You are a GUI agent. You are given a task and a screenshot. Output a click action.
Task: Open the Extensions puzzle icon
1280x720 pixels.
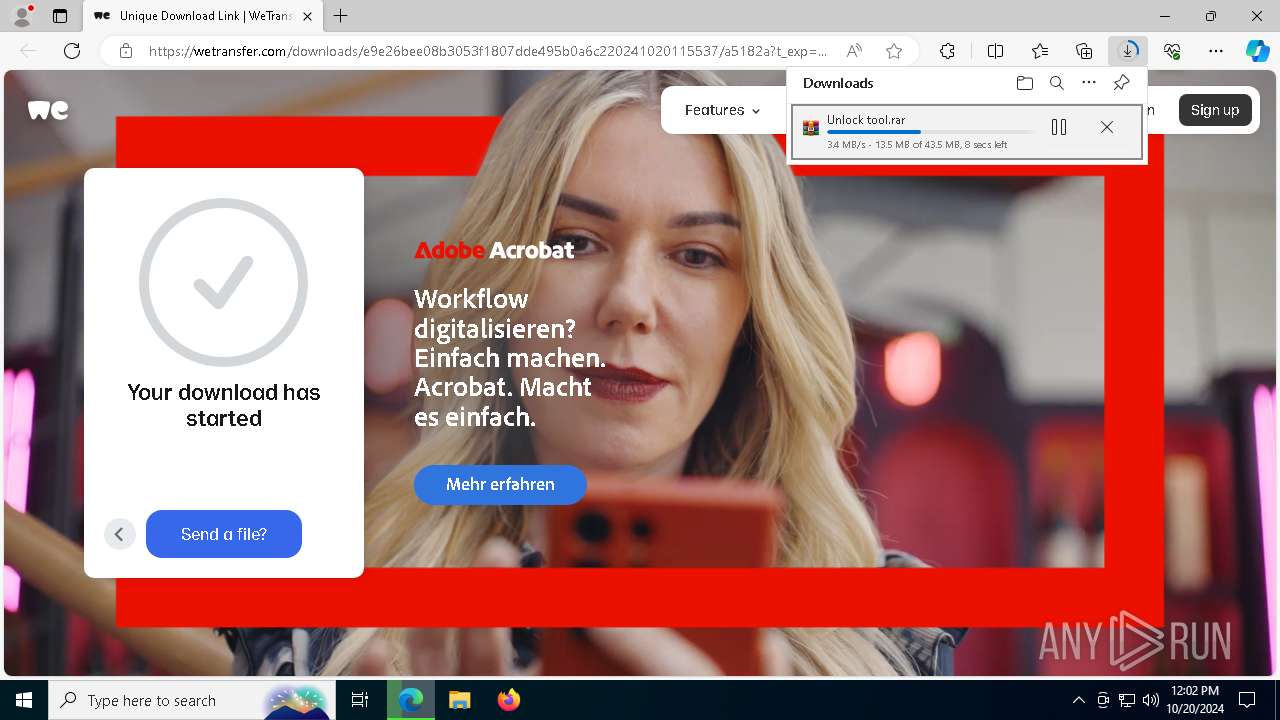coord(947,51)
